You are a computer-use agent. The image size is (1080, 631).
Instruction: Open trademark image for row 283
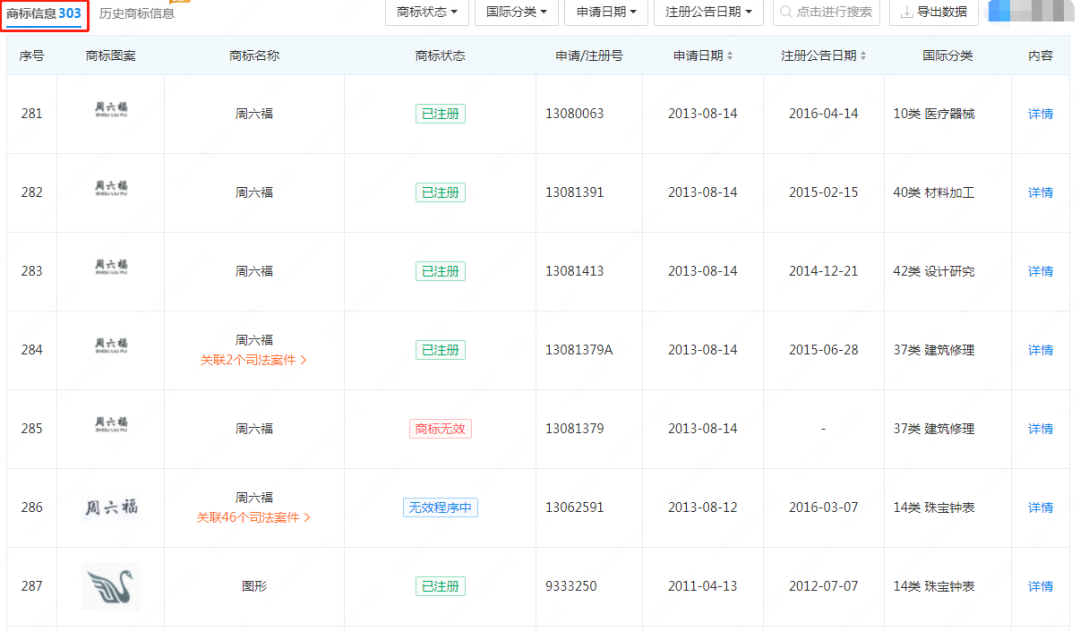click(111, 267)
